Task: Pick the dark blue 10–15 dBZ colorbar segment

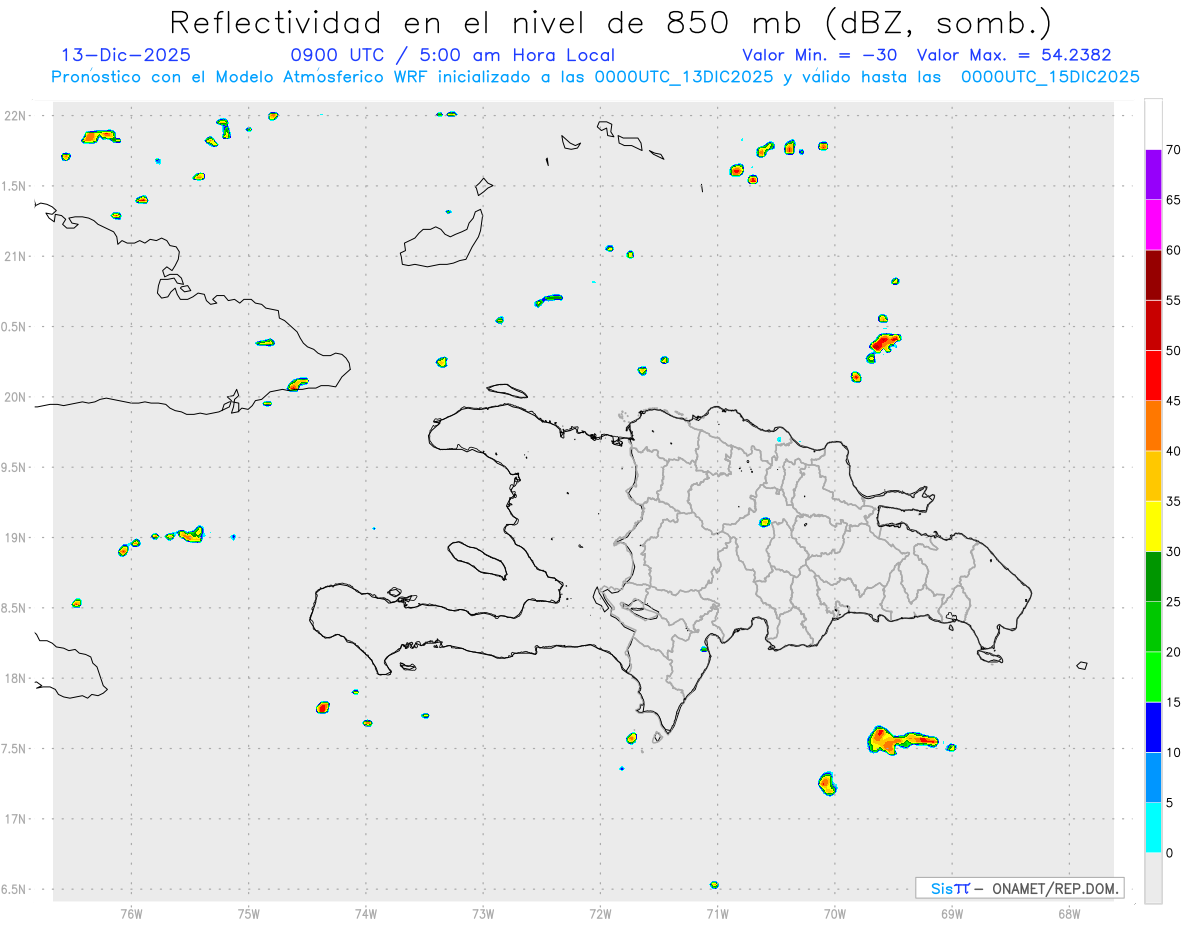Action: pos(1153,727)
